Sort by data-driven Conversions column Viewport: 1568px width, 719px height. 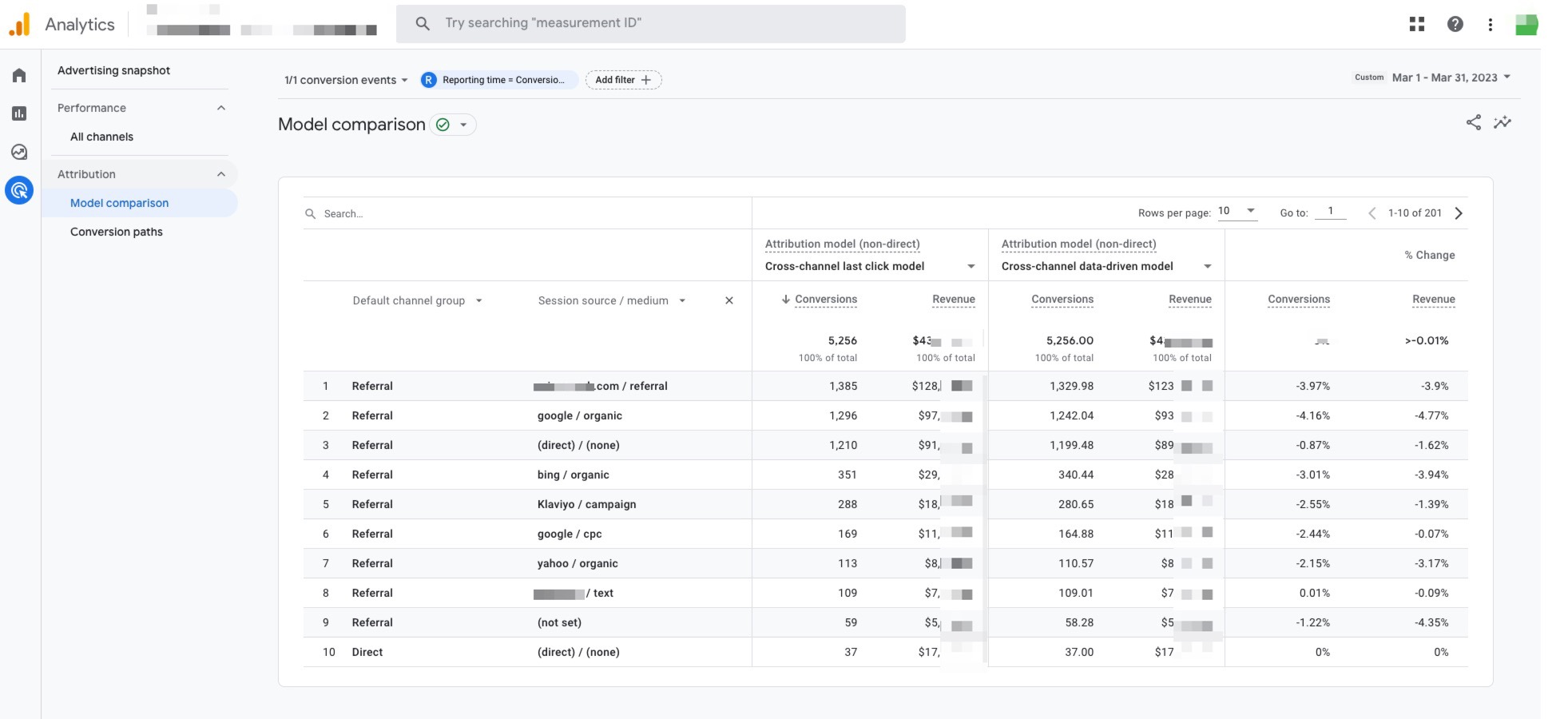(1062, 300)
